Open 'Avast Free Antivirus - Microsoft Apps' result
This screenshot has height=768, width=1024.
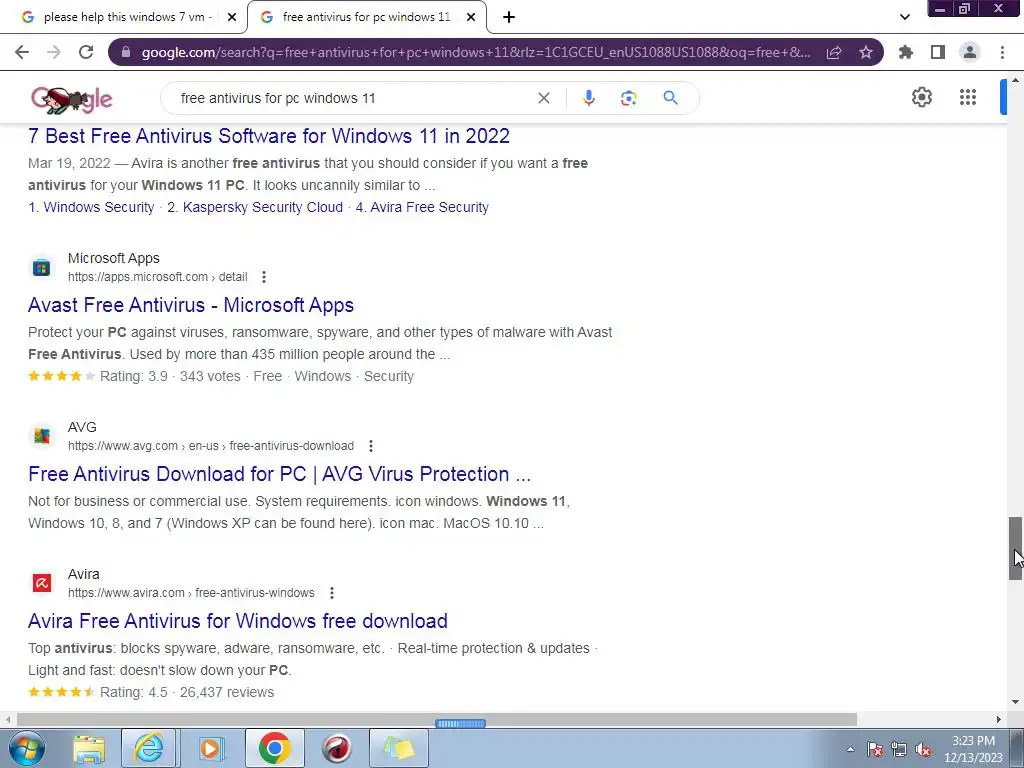click(191, 305)
